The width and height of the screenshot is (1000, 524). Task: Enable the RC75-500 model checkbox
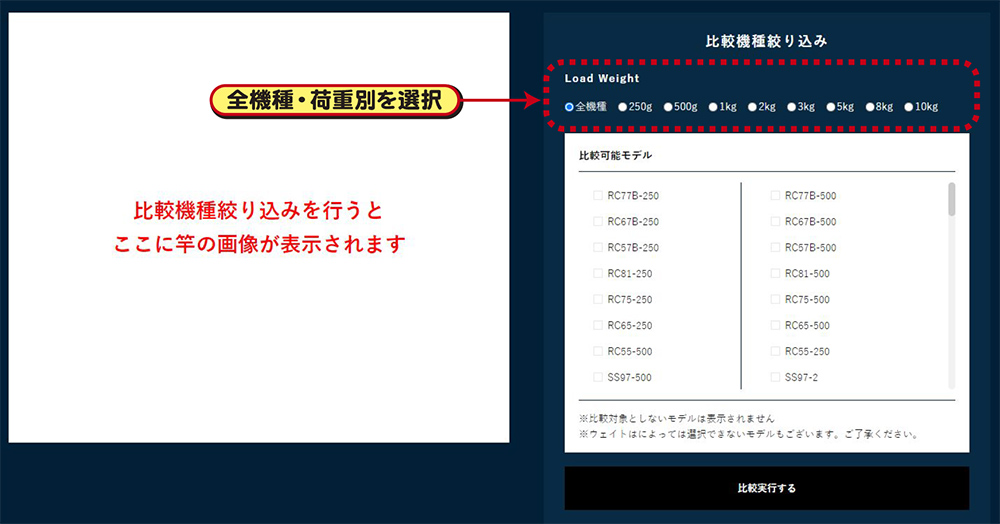pyautogui.click(x=775, y=300)
